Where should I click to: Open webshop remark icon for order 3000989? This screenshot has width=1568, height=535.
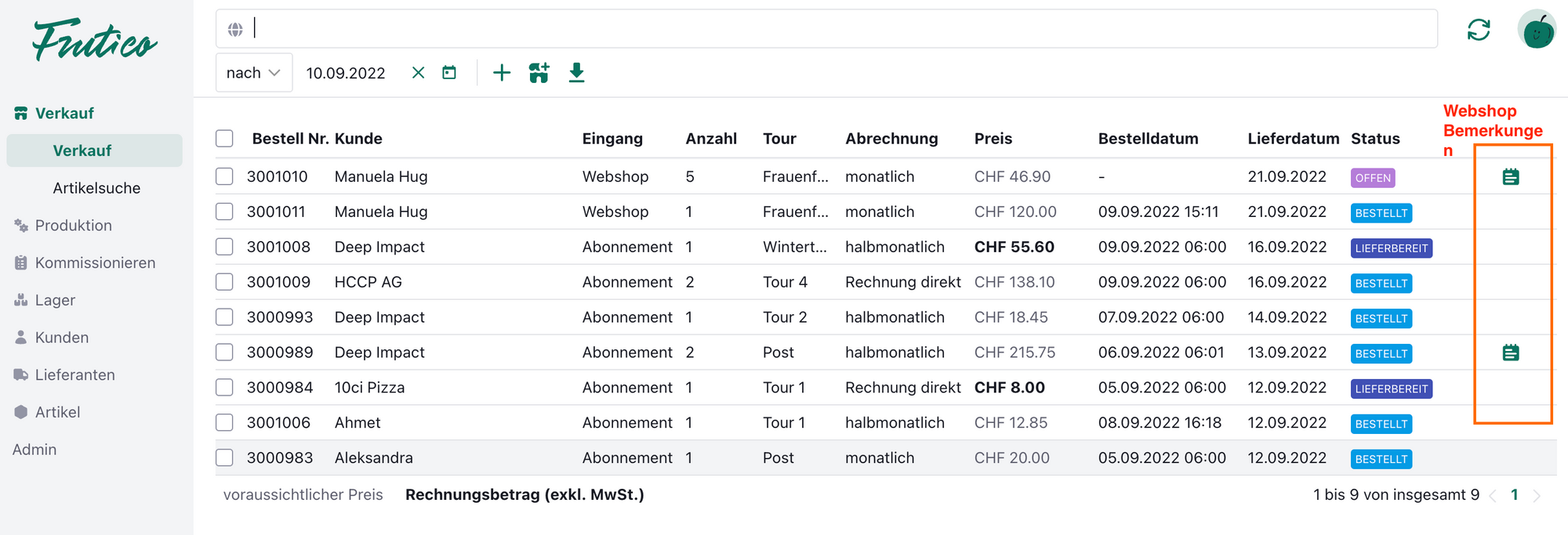(1510, 353)
